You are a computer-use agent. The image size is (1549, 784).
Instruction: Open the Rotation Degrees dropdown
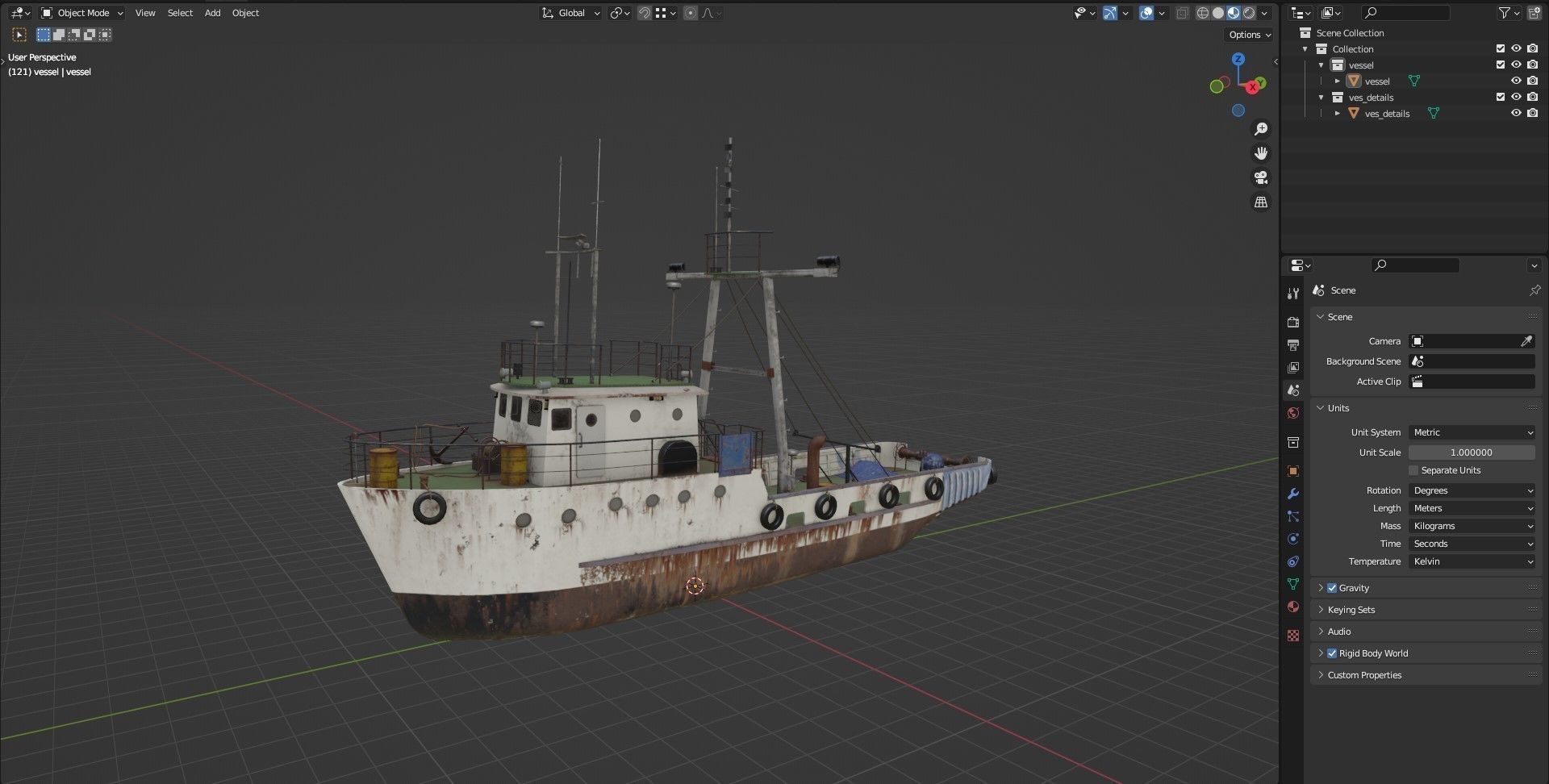pos(1472,490)
